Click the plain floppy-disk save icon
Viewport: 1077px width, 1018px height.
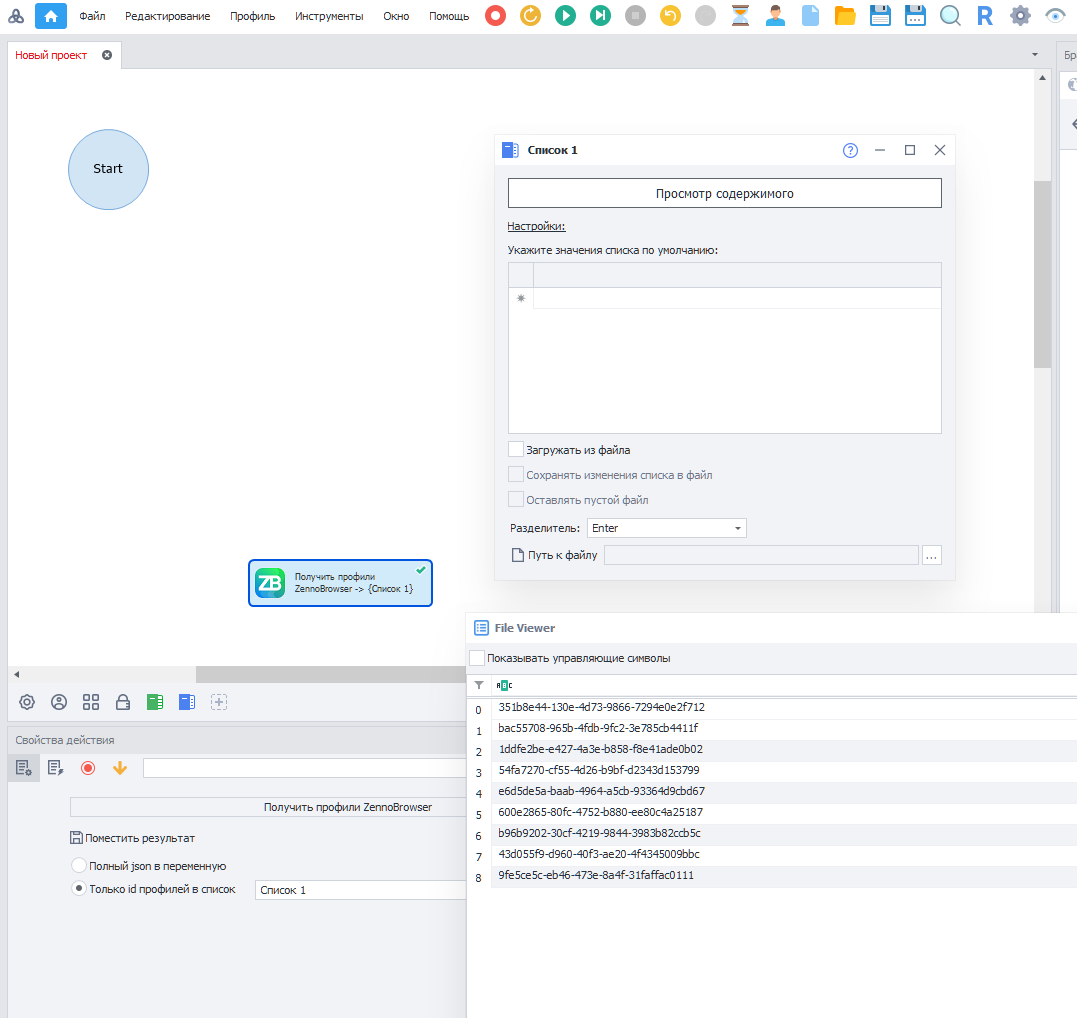click(881, 16)
